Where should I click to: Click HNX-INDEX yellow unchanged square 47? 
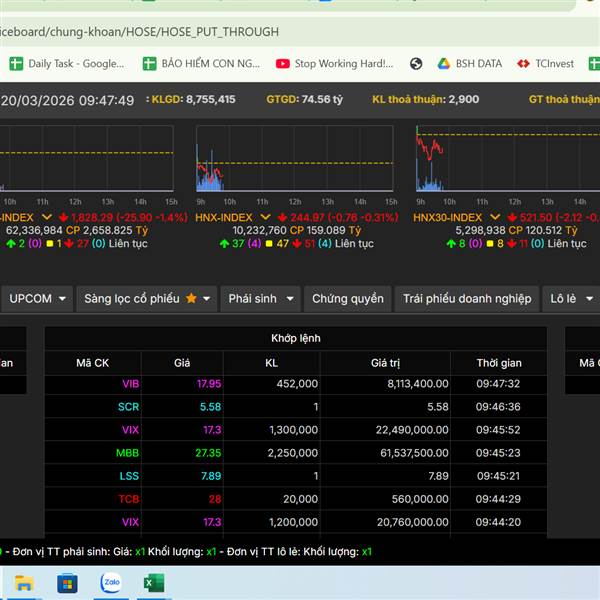point(277,243)
